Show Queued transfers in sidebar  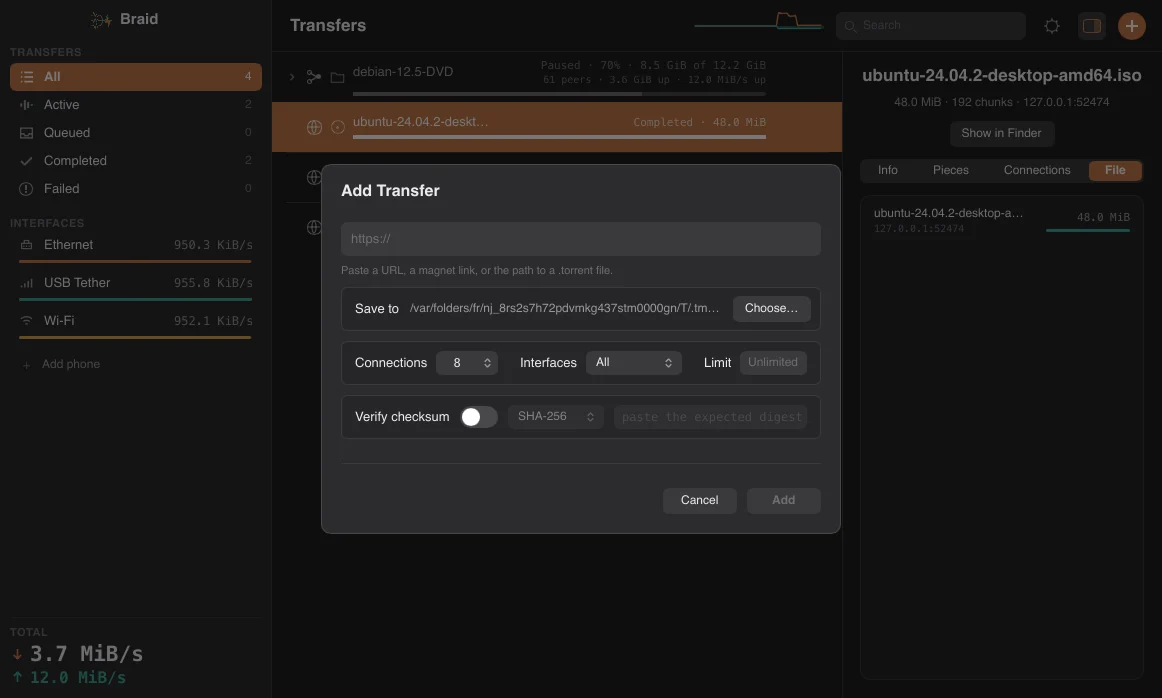click(x=136, y=133)
